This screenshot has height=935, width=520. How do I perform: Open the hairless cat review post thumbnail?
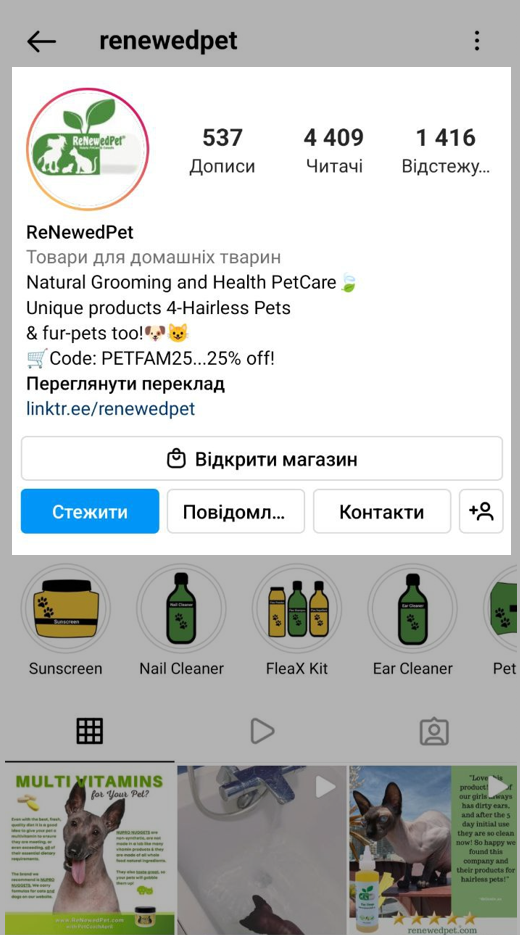(434, 850)
